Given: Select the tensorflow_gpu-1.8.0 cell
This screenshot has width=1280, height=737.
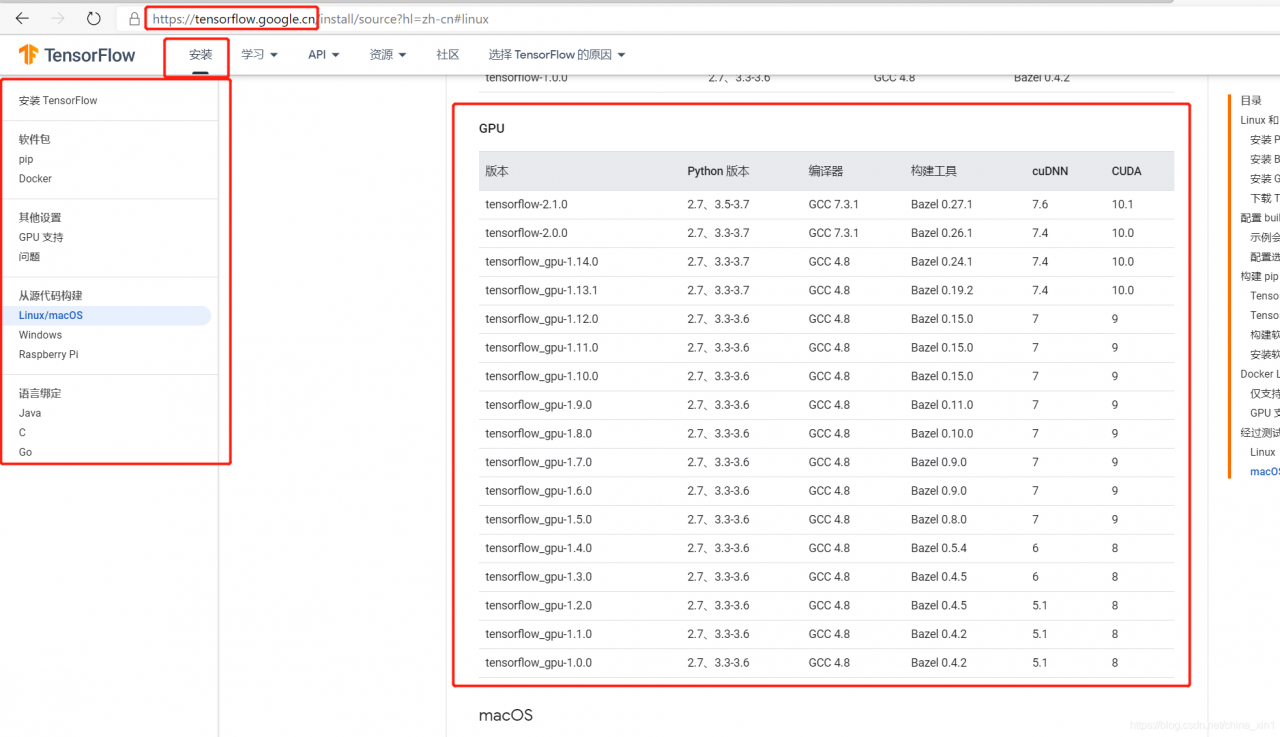Looking at the screenshot, I should 539,434.
